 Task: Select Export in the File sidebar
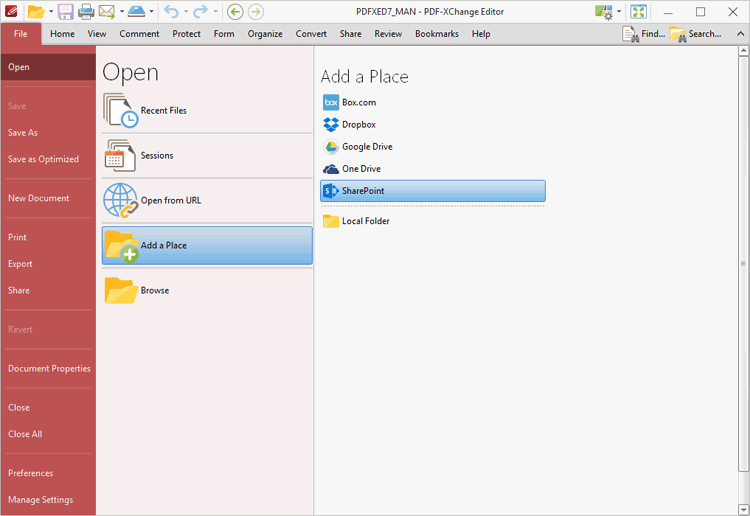(x=48, y=264)
